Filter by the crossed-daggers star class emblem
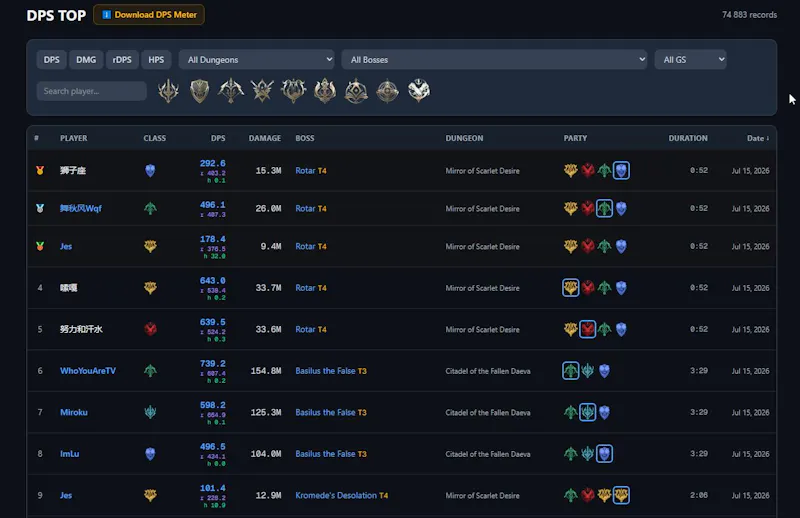800x518 pixels. click(262, 91)
